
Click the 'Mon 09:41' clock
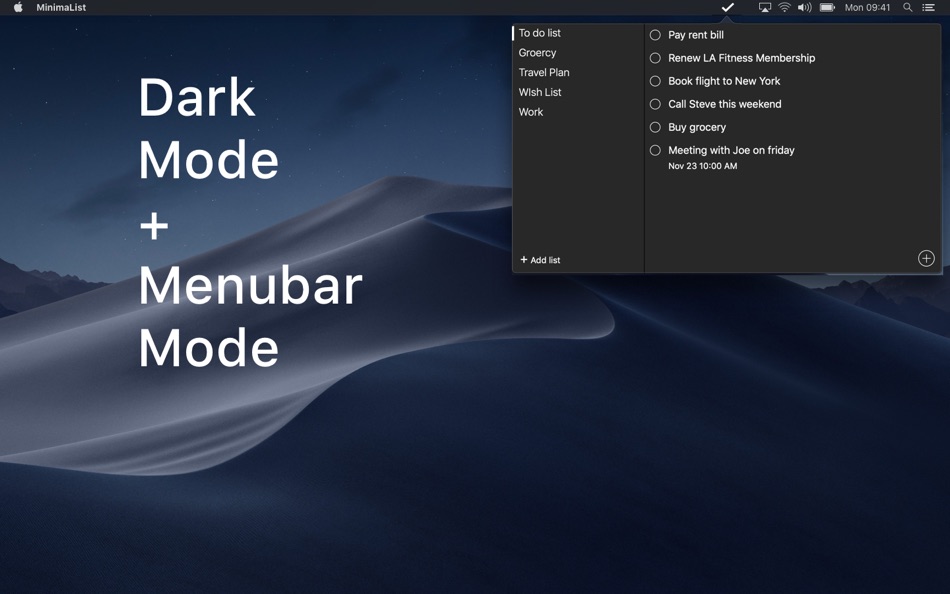tap(867, 7)
